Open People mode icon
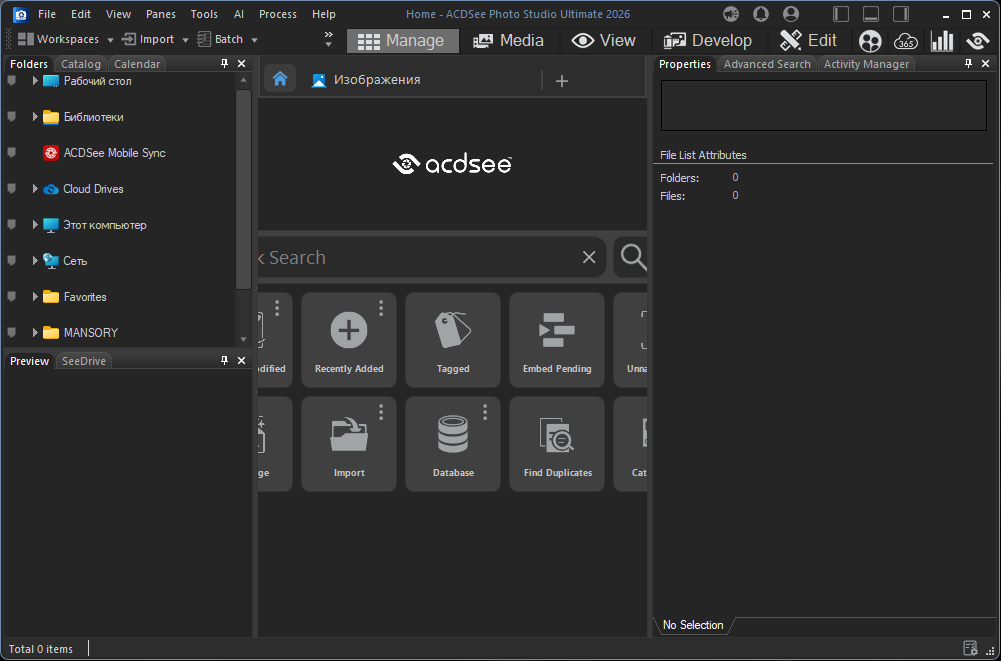1001x661 pixels. point(870,41)
